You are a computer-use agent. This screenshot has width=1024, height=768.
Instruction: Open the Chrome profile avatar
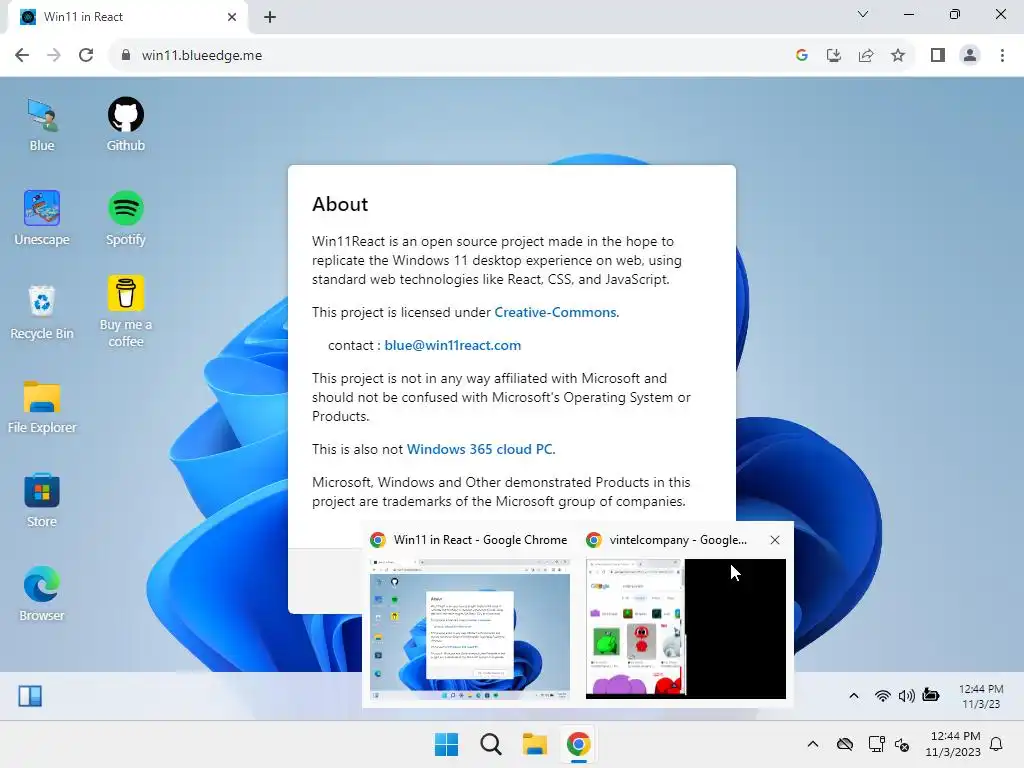(970, 56)
